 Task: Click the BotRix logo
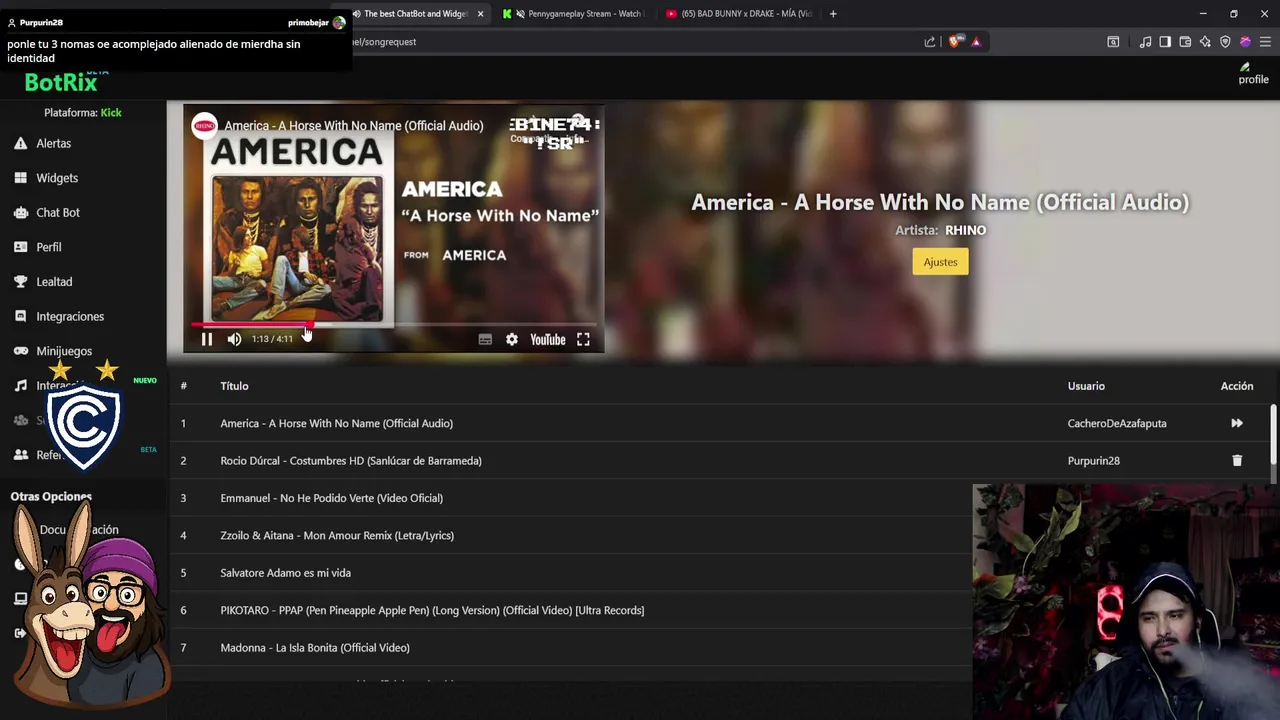coord(61,83)
